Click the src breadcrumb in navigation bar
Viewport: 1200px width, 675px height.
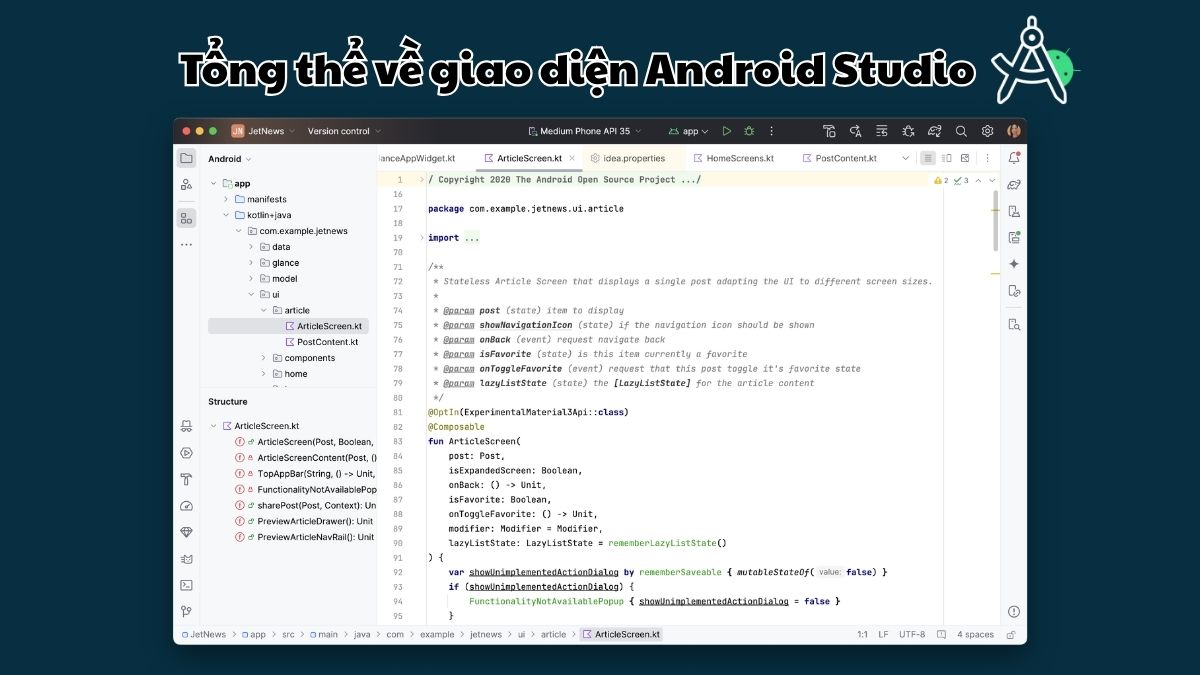point(286,634)
